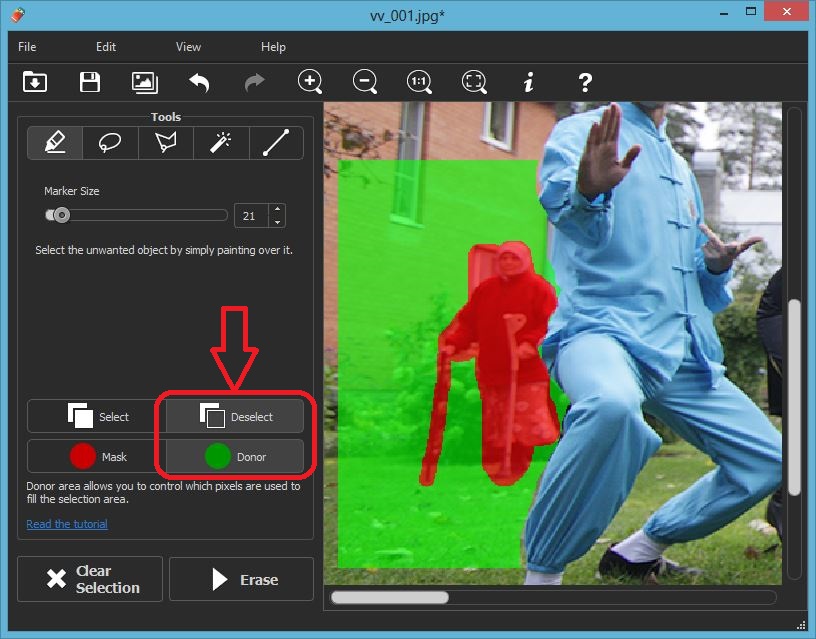Enable the red Mask mode
Image resolution: width=816 pixels, height=639 pixels.
94,456
